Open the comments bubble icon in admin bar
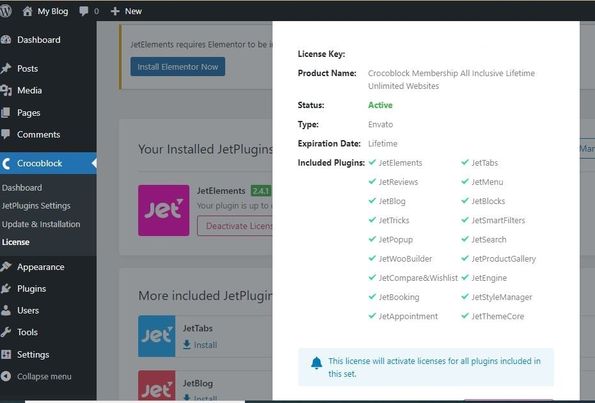Image resolution: width=595 pixels, height=403 pixels. click(83, 11)
